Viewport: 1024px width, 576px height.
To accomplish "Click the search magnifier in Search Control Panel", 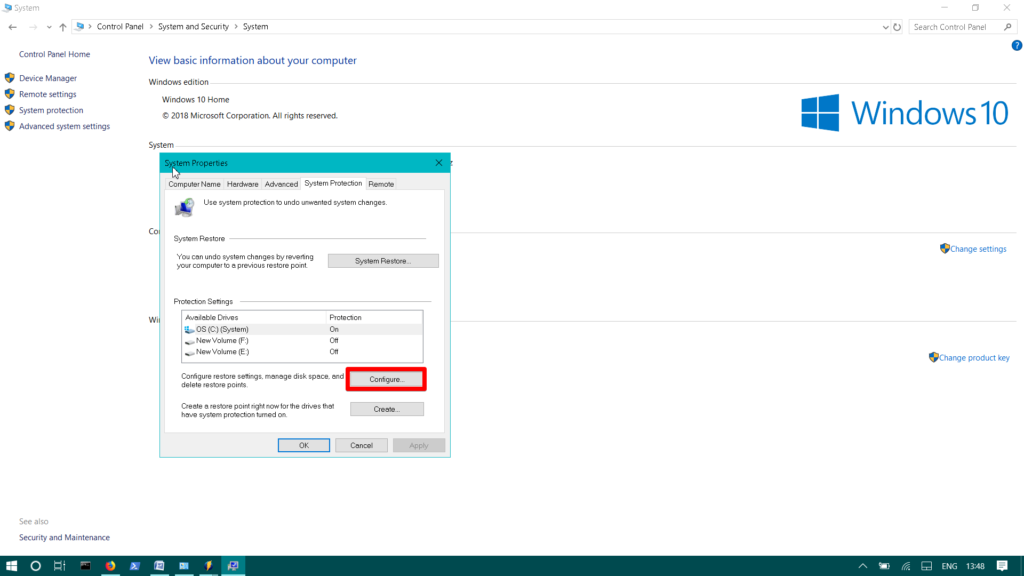I will 1008,27.
